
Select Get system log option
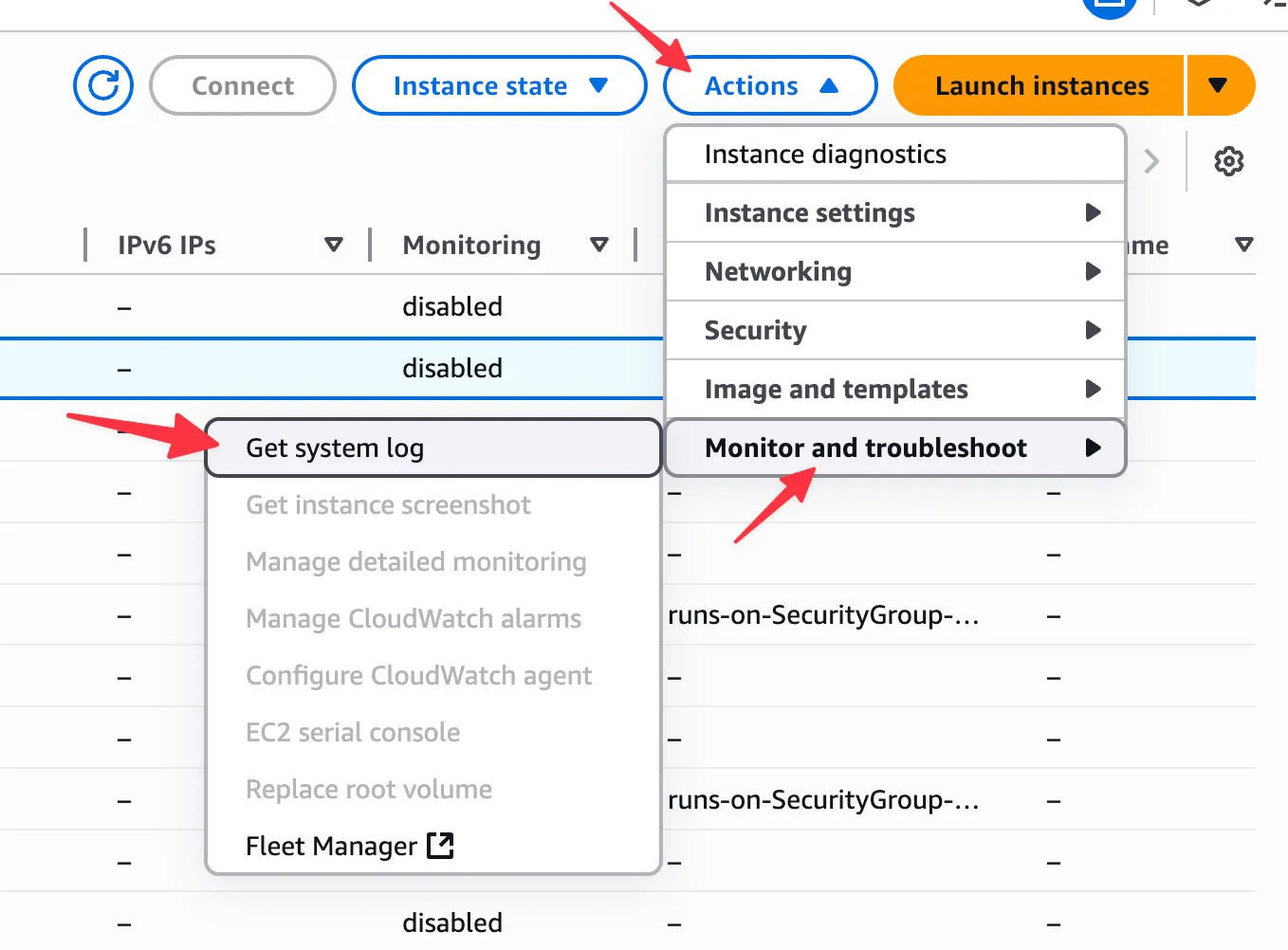[335, 448]
